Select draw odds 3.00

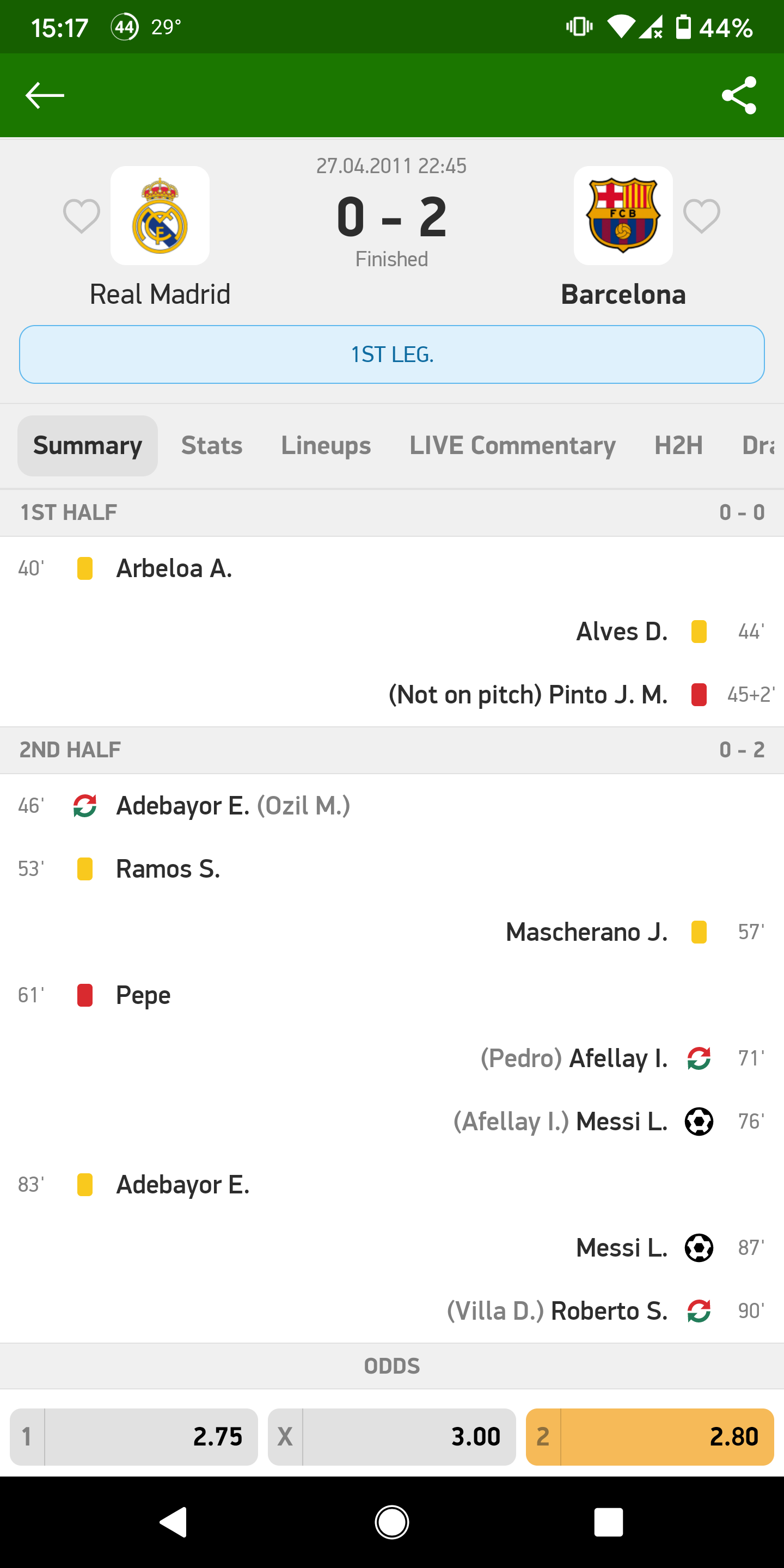coord(392,1437)
